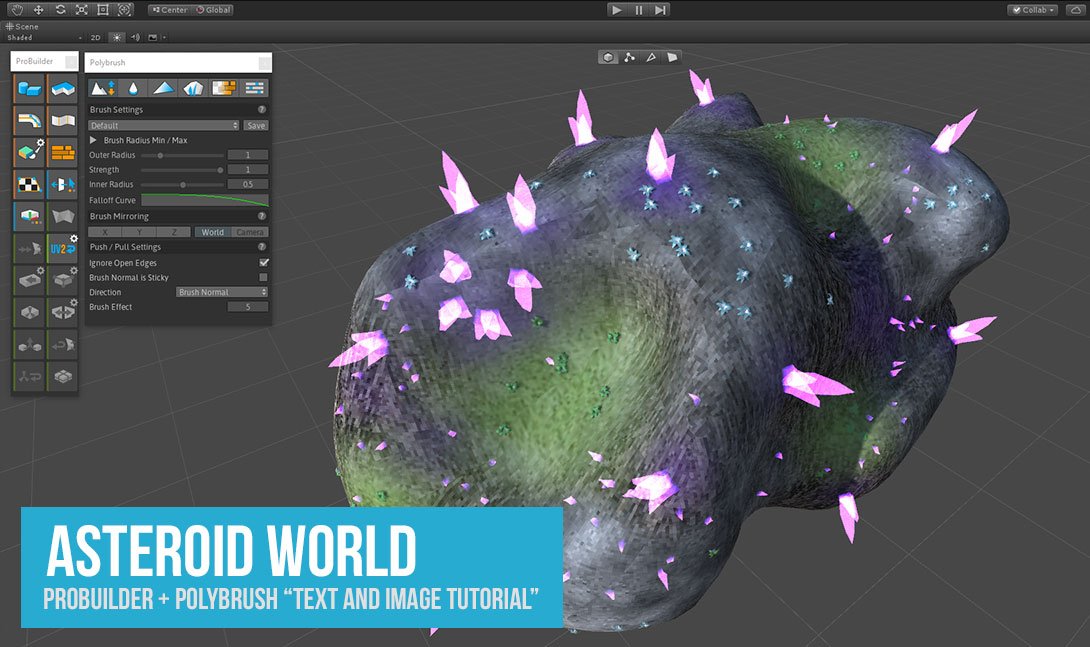
Task: Switch to ProBuilder Face selection mode
Action: (672, 57)
